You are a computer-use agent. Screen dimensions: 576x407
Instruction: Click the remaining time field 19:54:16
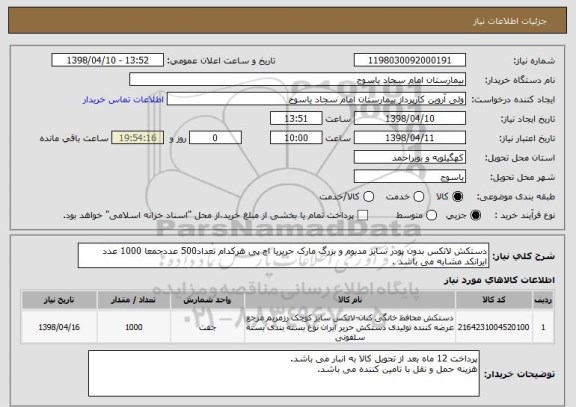138,138
